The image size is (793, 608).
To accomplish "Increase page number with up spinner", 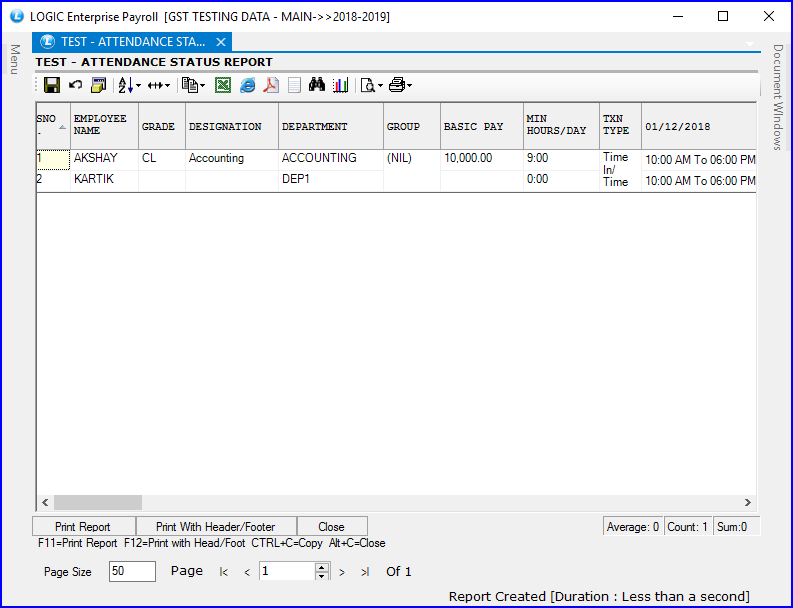I will (322, 567).
